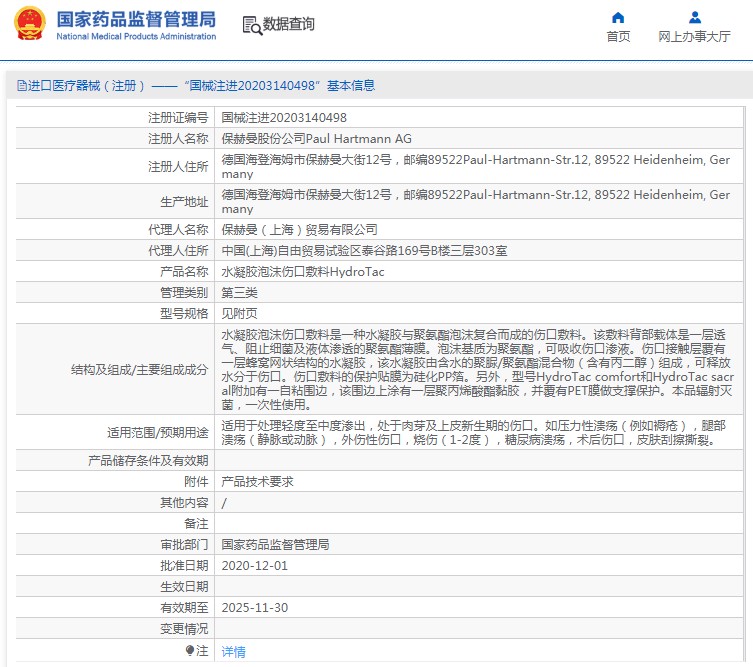753x667 pixels.
Task: Click the 产品技术要求 attachment value
Action: 257,482
